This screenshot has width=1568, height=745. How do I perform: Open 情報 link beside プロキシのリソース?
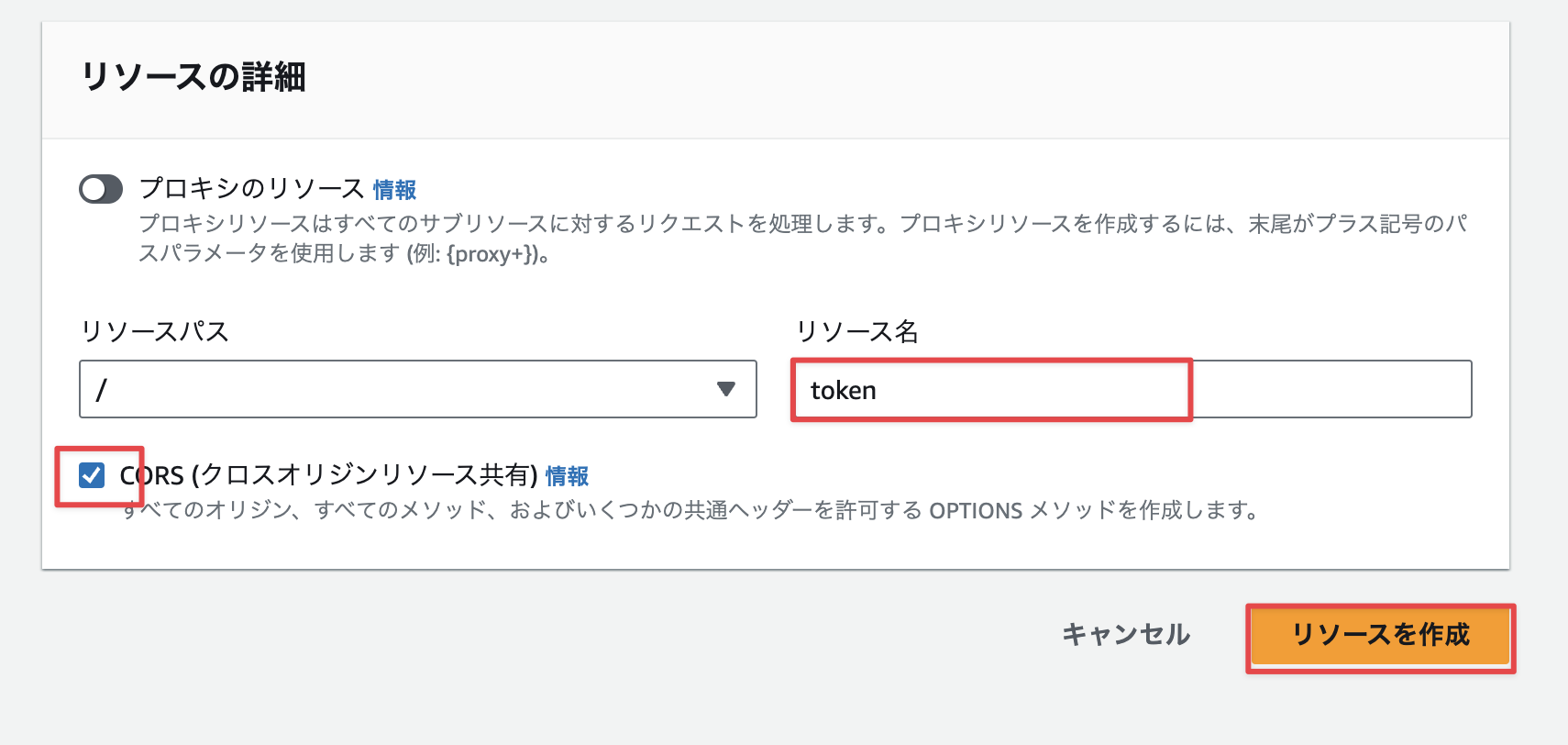click(394, 190)
